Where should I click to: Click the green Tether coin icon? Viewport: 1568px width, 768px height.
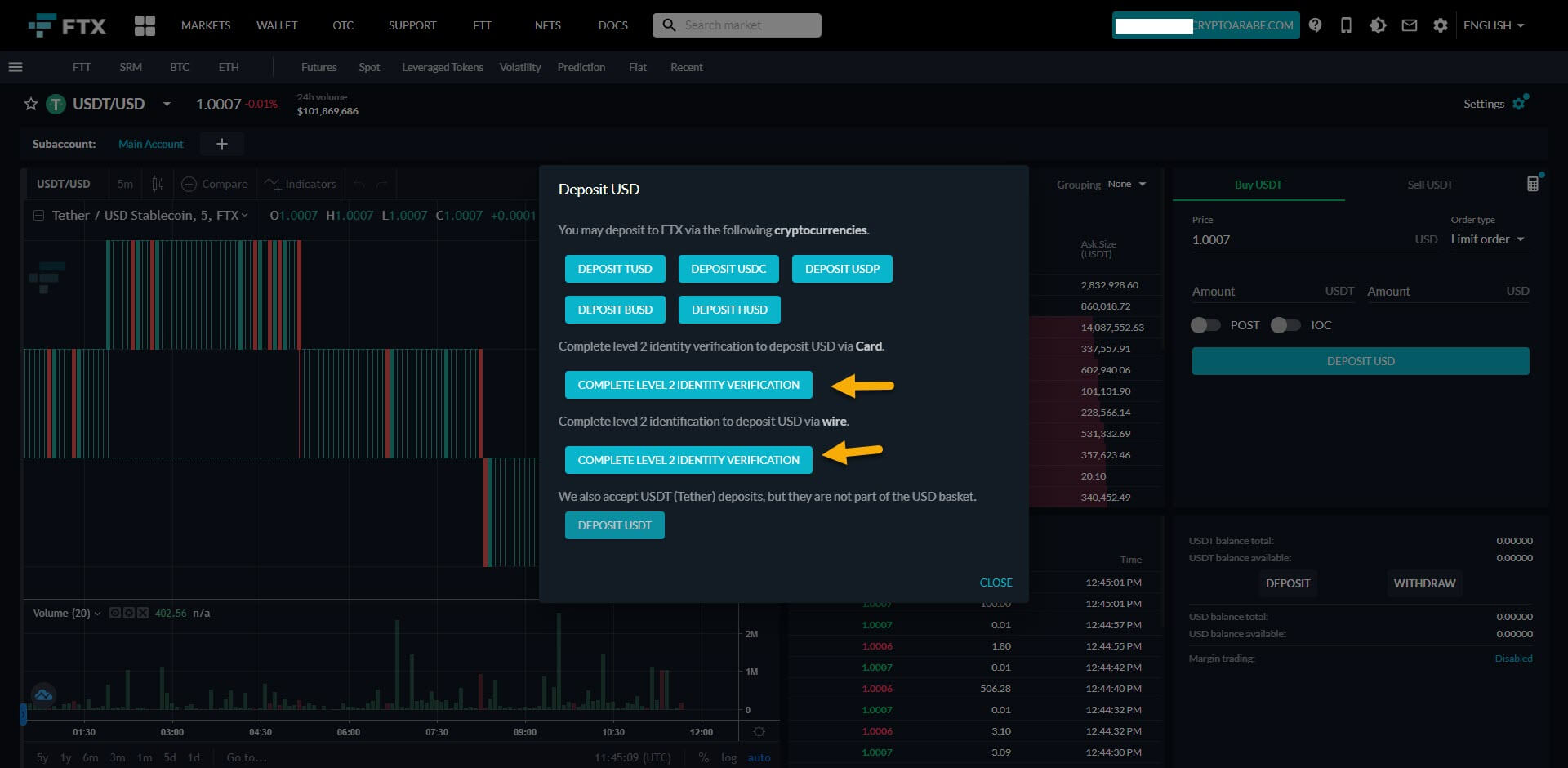click(x=56, y=104)
